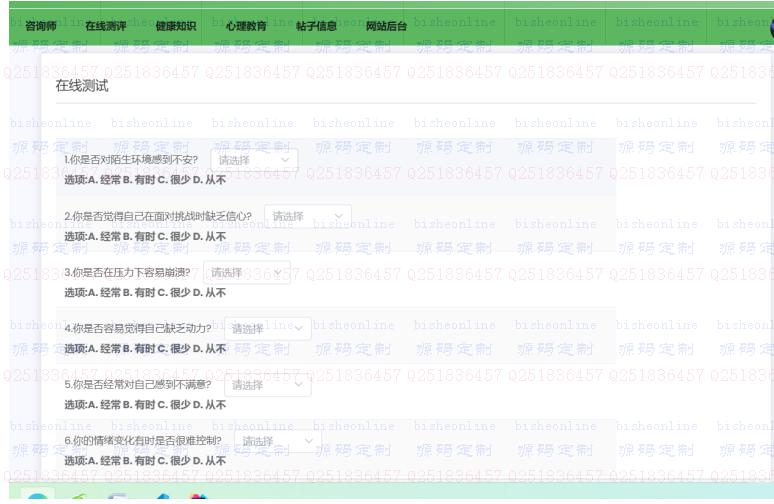Image resolution: width=774 pixels, height=504 pixels.
Task: Expand question 3's 请选择 answer selector
Action: click(x=246, y=272)
